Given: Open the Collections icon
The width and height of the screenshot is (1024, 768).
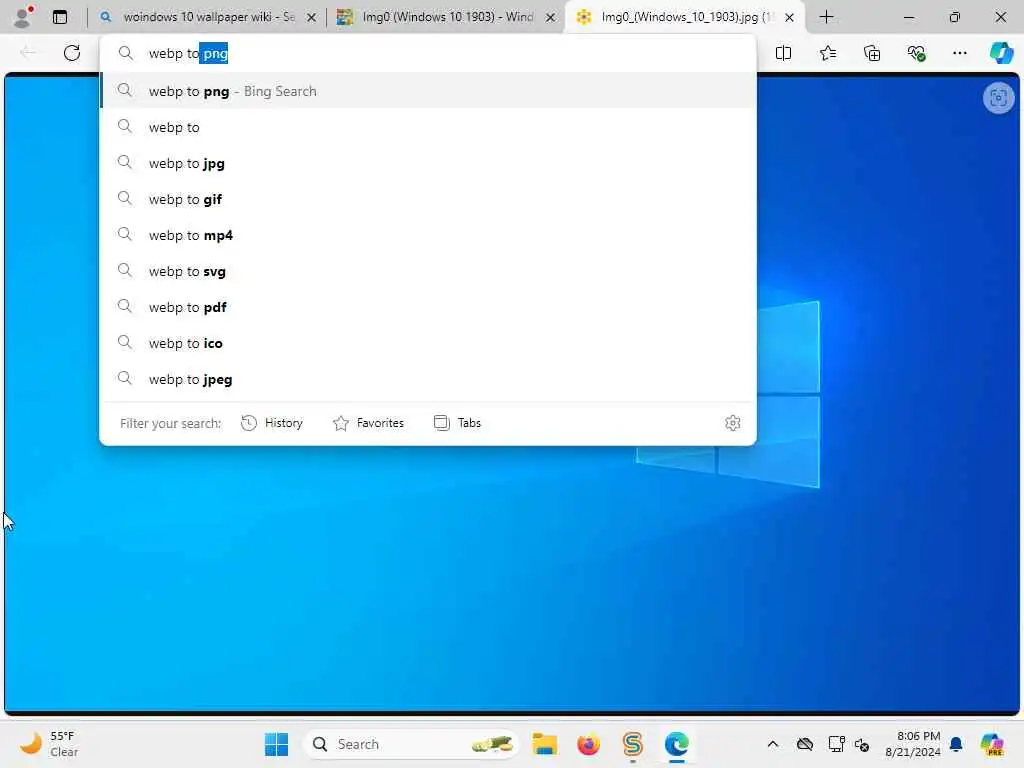Looking at the screenshot, I should click(x=872, y=53).
